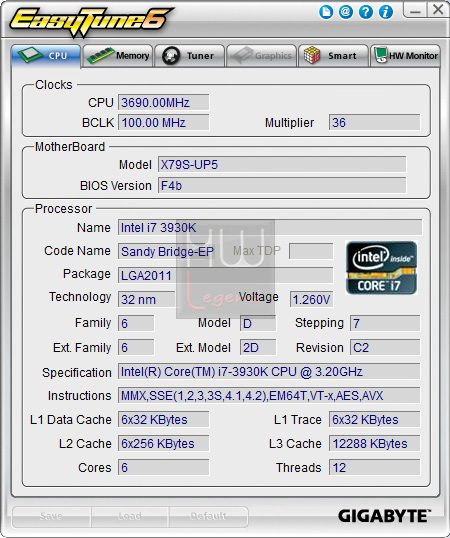Click the BIOS Version F4b field

pyautogui.click(x=282, y=186)
